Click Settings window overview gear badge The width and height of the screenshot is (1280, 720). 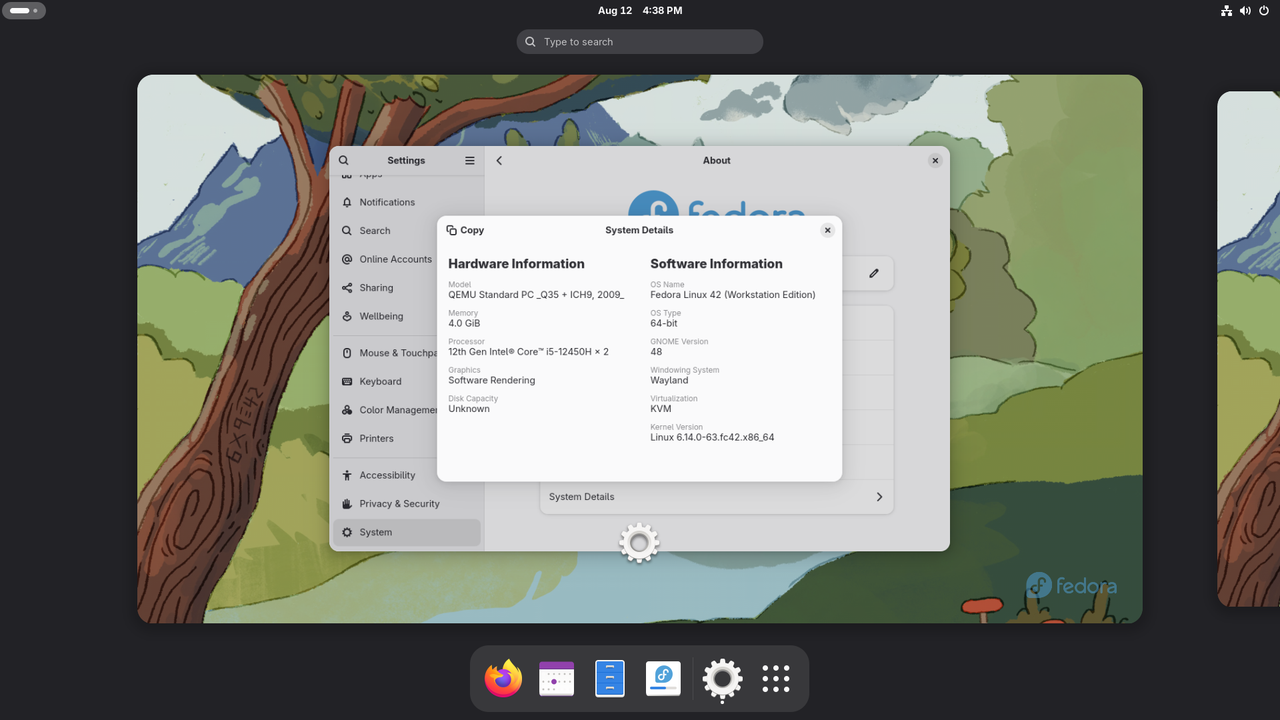click(639, 543)
